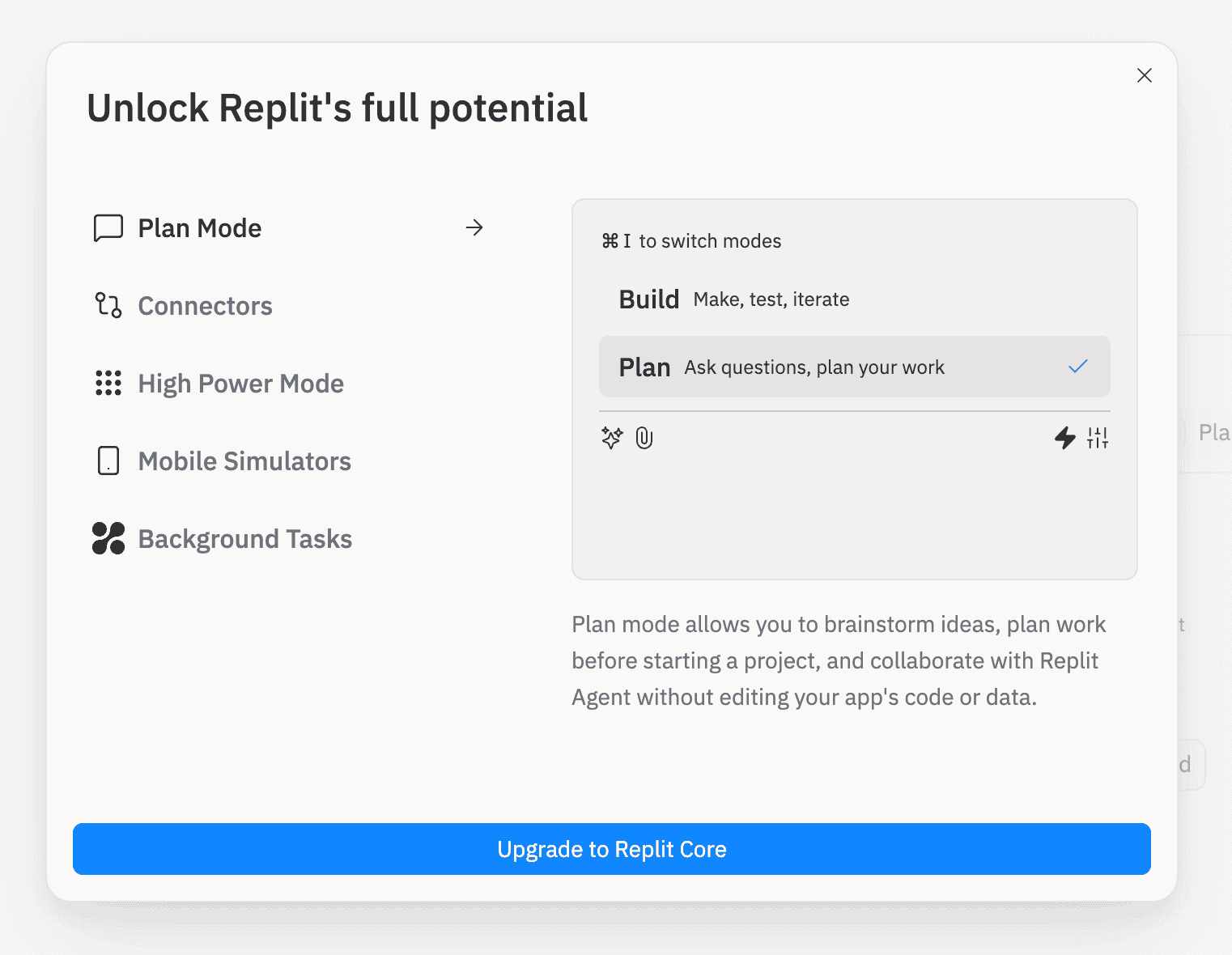
Task: Click 'Ask questions, plan your work' text
Action: [814, 367]
